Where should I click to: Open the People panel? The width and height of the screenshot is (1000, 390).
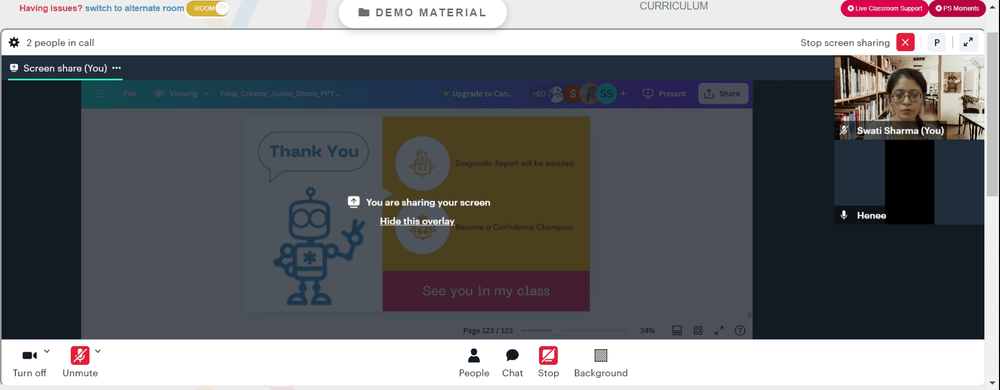(x=474, y=363)
